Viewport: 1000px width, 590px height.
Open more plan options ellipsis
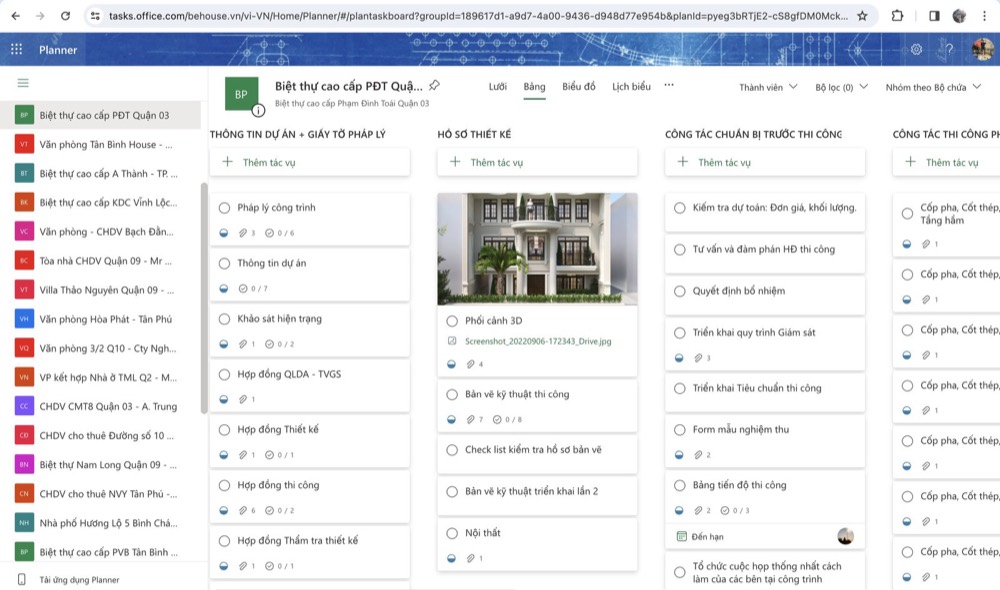pos(668,85)
